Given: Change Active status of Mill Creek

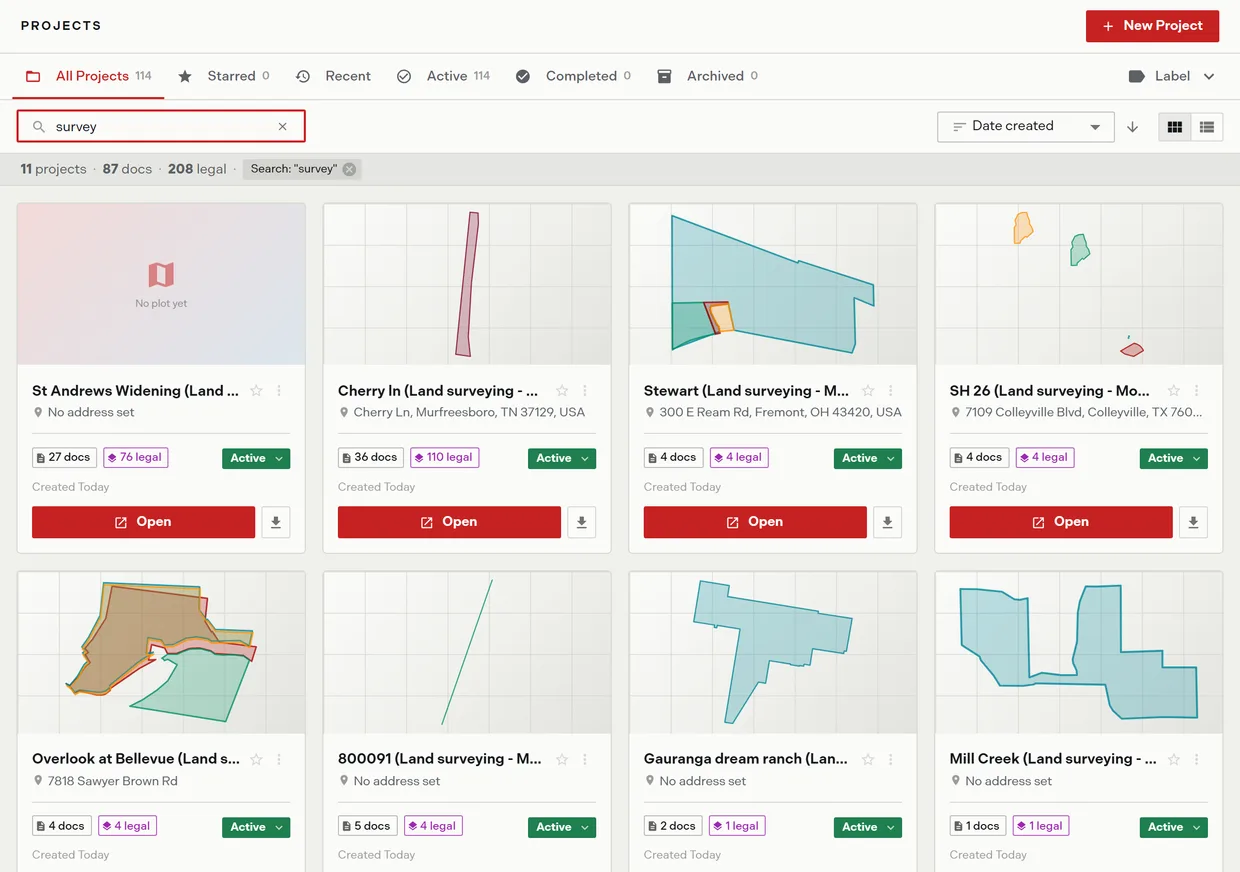Looking at the screenshot, I should pyautogui.click(x=1174, y=827).
